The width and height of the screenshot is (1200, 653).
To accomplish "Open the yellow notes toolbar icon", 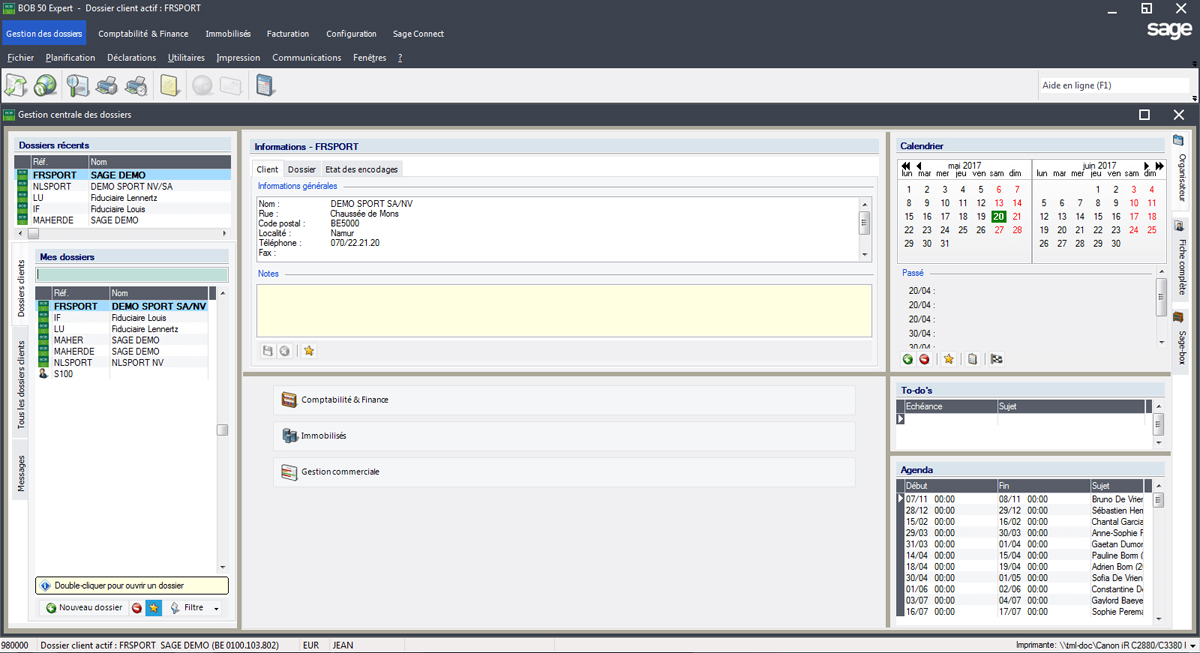I will point(169,85).
